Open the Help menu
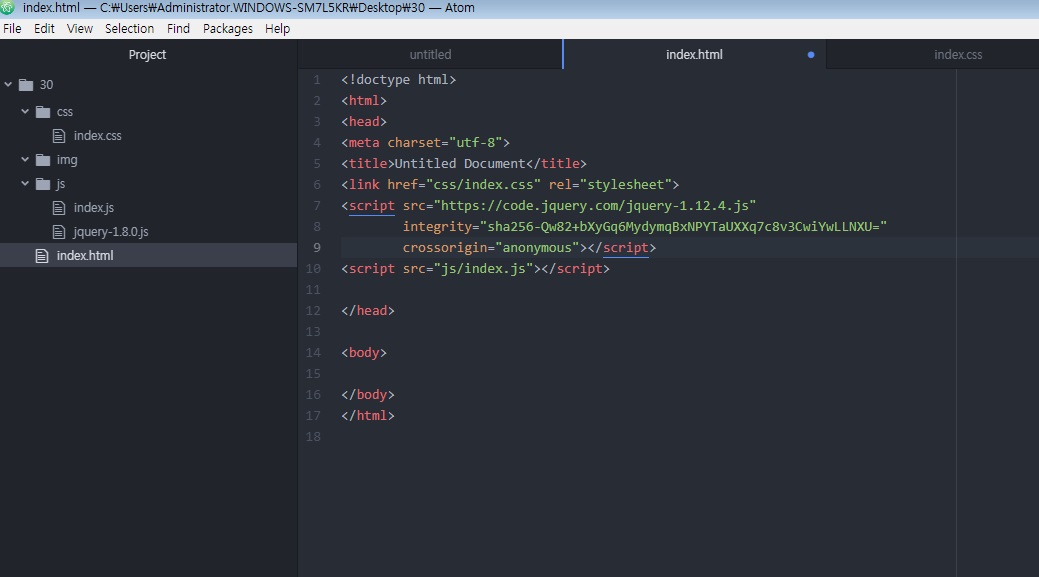This screenshot has width=1039, height=577. [277, 28]
